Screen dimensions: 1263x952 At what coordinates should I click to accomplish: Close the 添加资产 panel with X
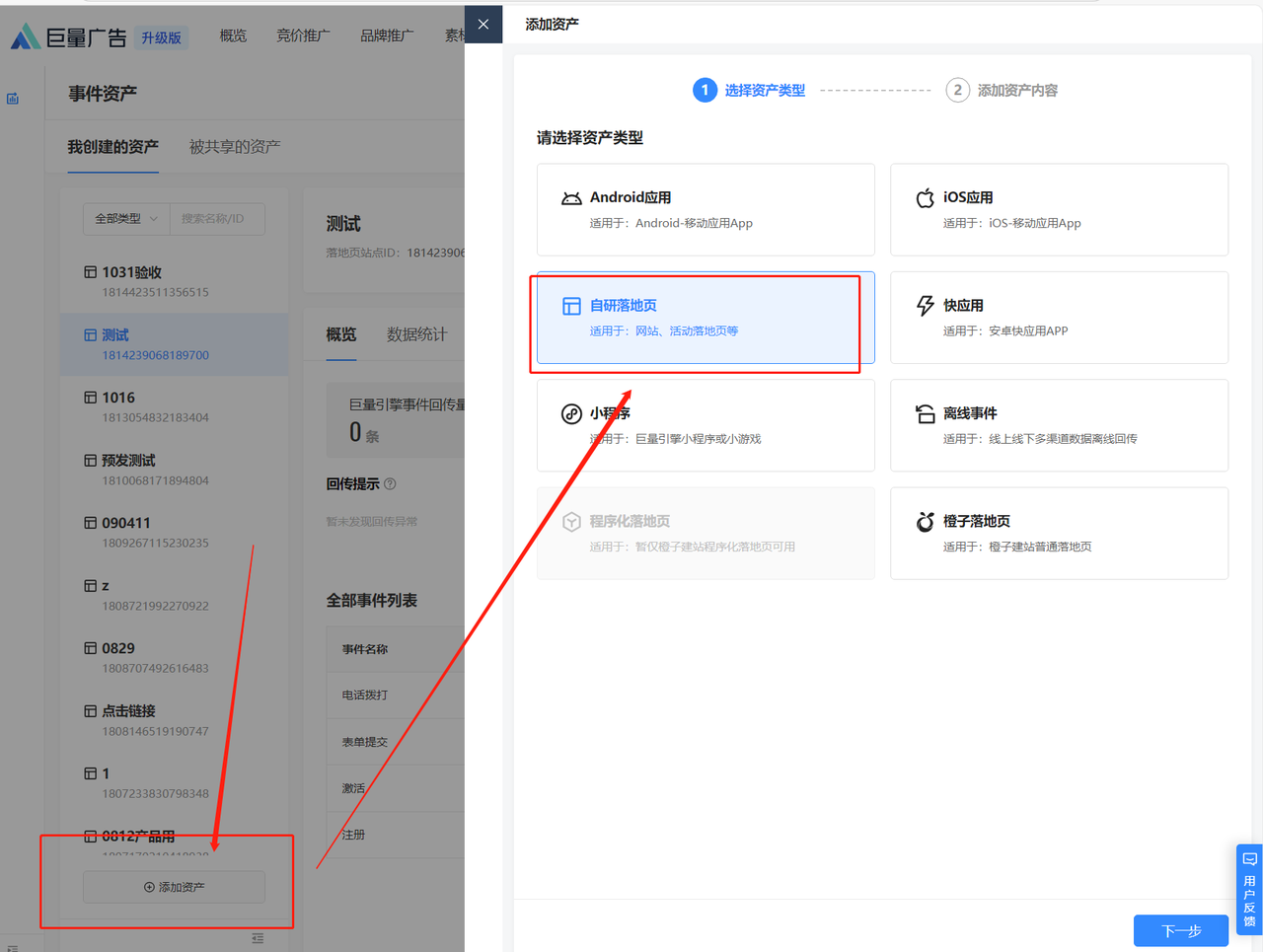point(483,25)
